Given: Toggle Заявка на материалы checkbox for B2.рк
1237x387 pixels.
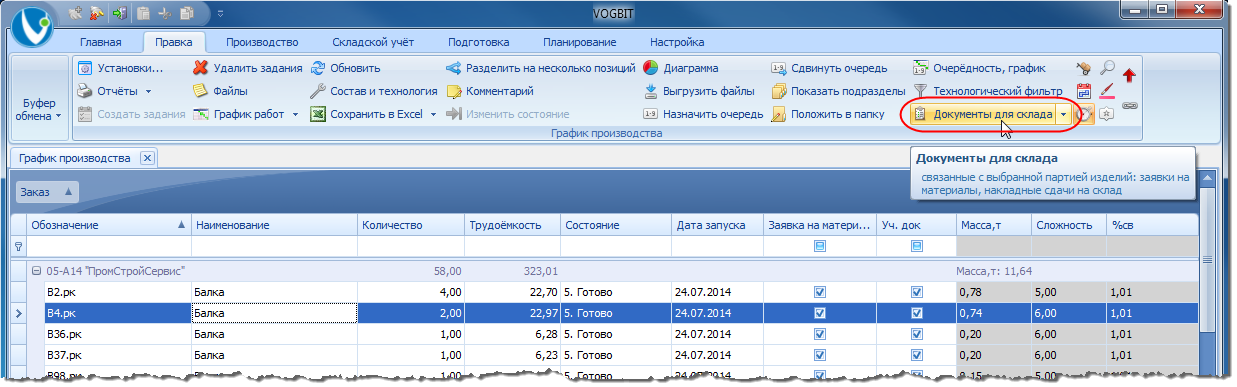Looking at the screenshot, I should (820, 292).
